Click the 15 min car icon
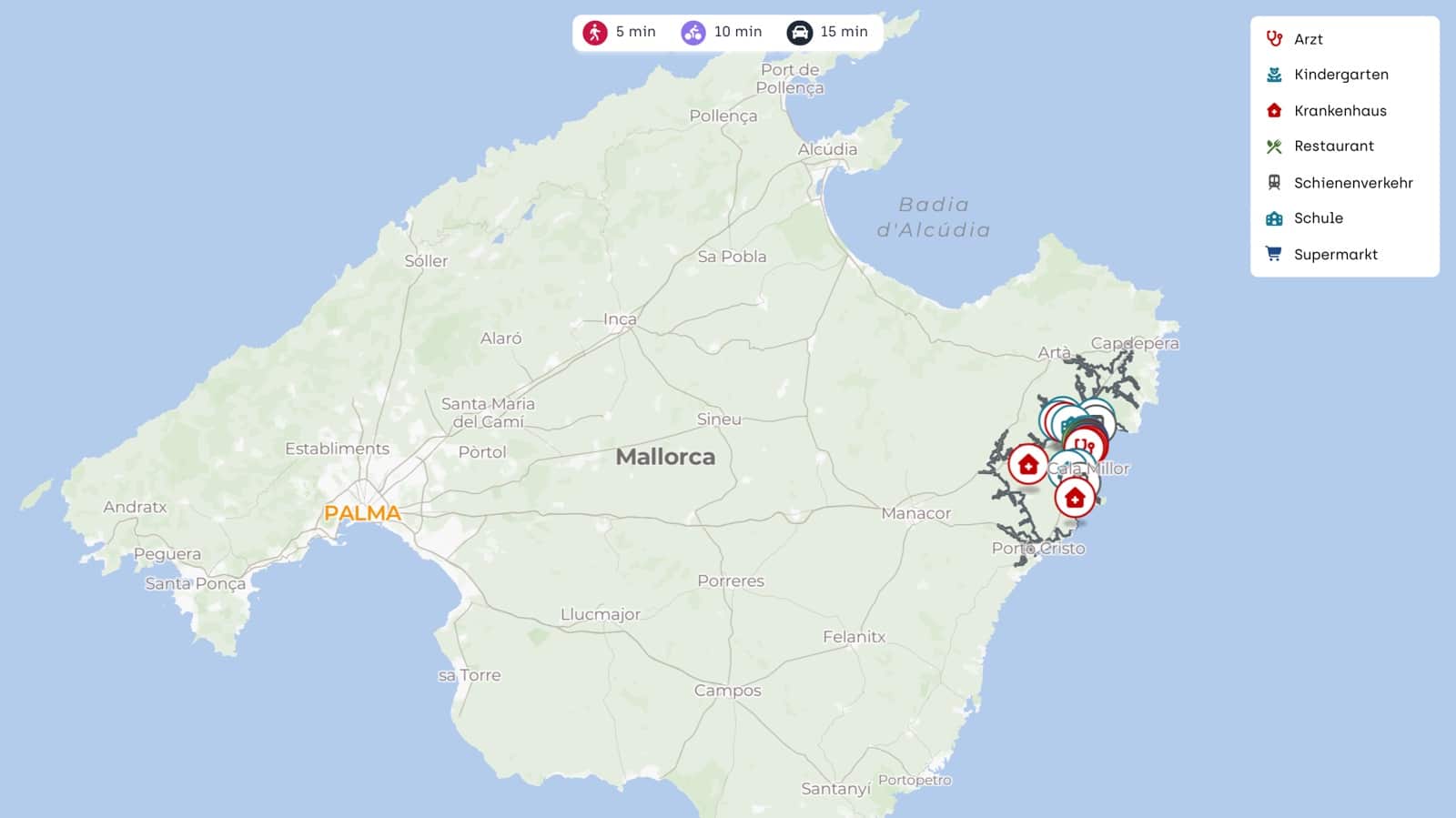The height and width of the screenshot is (818, 1456). click(x=800, y=33)
